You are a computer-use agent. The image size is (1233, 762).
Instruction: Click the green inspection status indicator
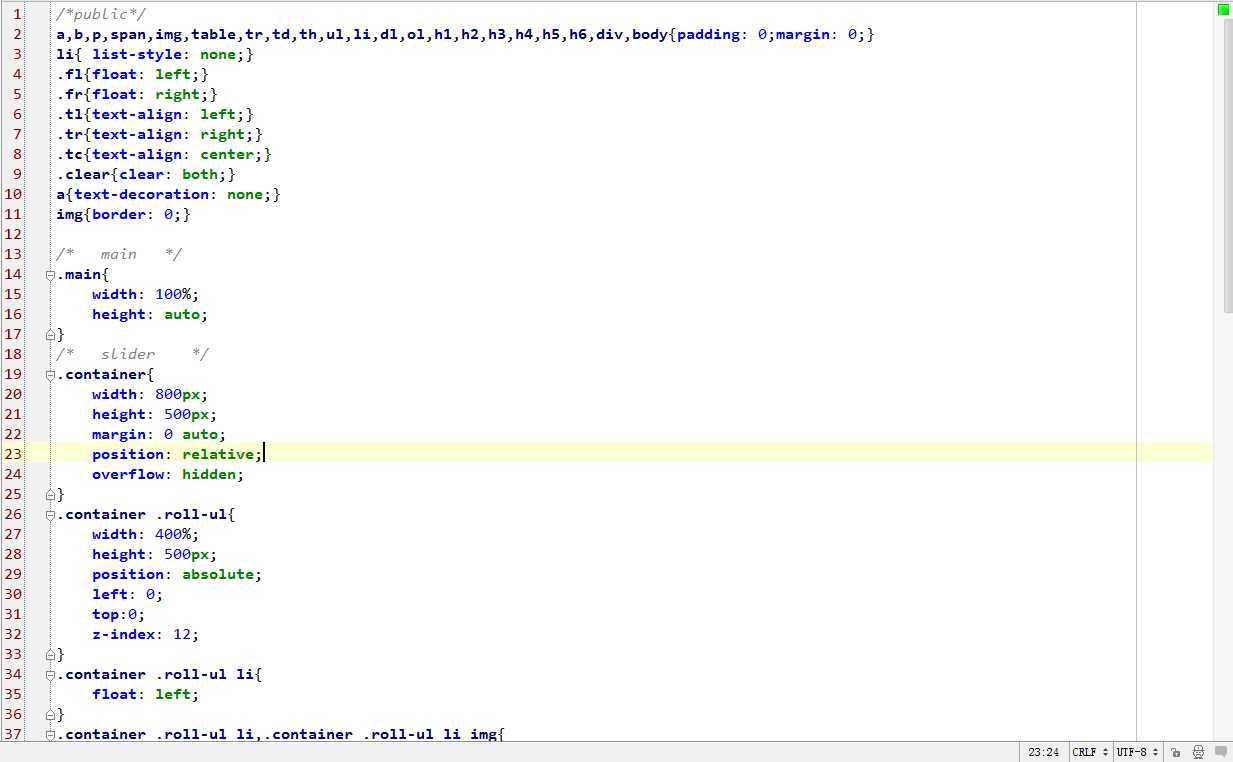coord(1223,10)
